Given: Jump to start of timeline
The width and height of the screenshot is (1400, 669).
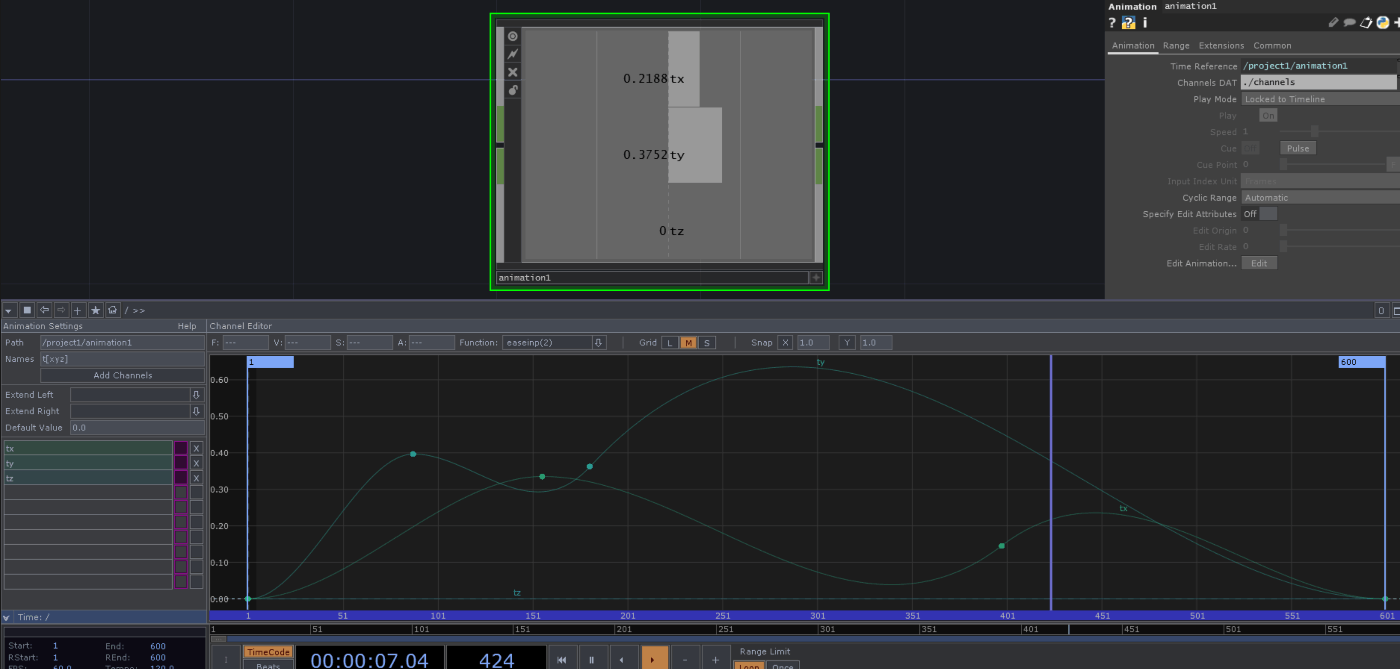Looking at the screenshot, I should (562, 660).
